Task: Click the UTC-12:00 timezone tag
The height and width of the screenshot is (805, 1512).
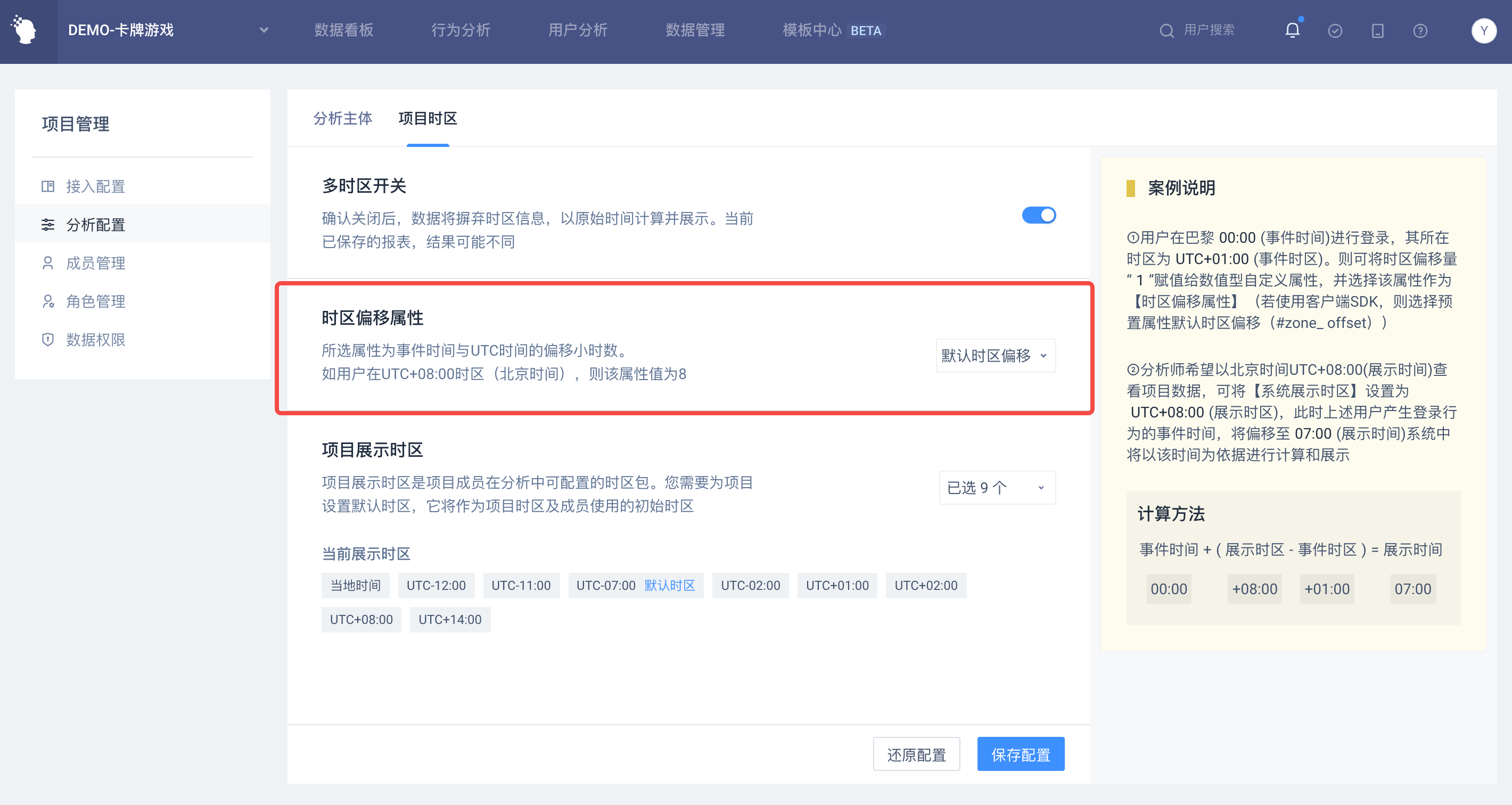Action: 436,586
